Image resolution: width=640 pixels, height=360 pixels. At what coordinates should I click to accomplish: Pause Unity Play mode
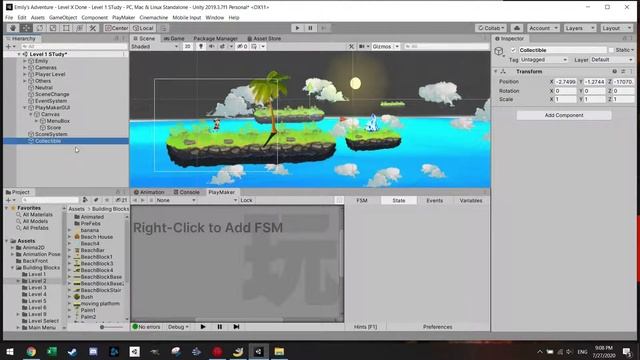[x=310, y=28]
